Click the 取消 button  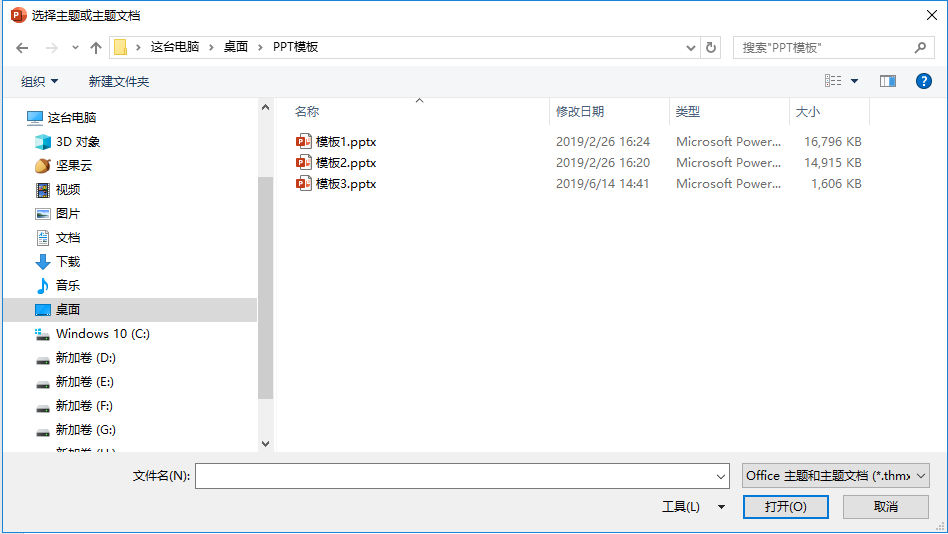point(886,507)
